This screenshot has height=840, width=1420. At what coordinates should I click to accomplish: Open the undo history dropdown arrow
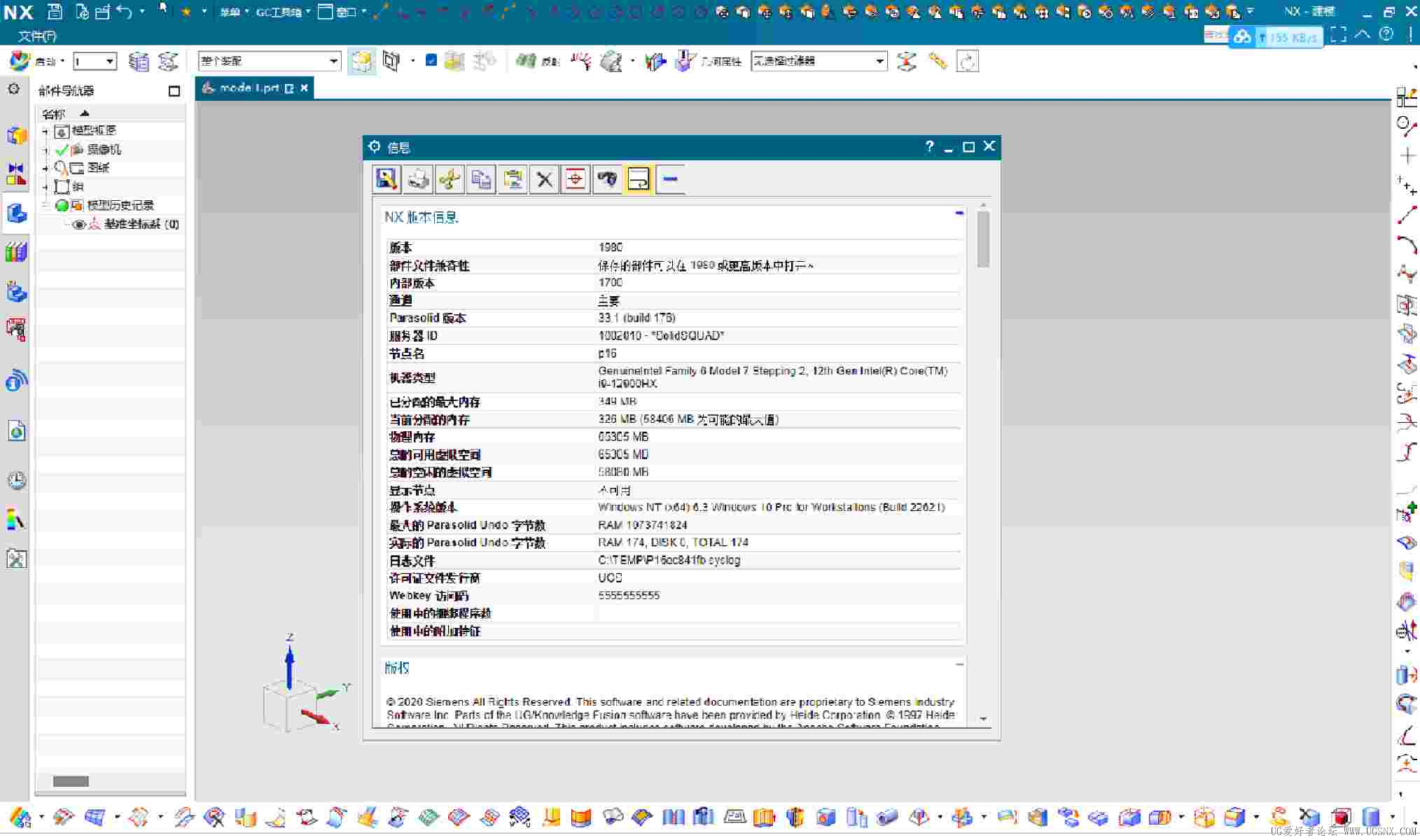coord(142,11)
